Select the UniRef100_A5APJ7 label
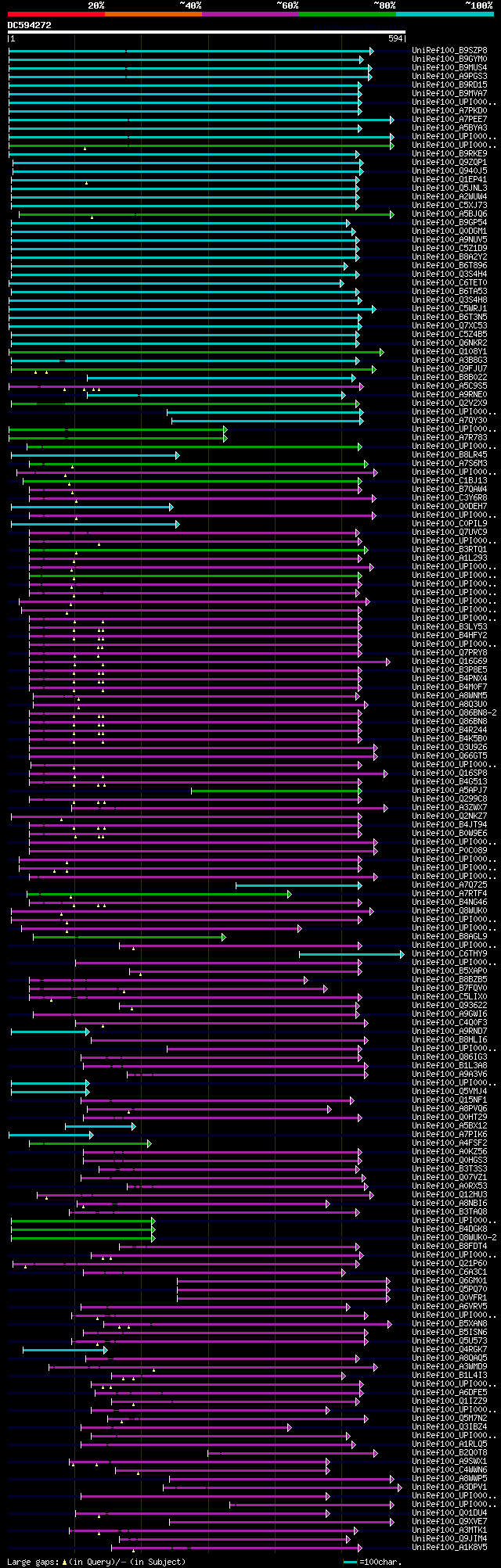The width and height of the screenshot is (501, 1568). [x=449, y=791]
